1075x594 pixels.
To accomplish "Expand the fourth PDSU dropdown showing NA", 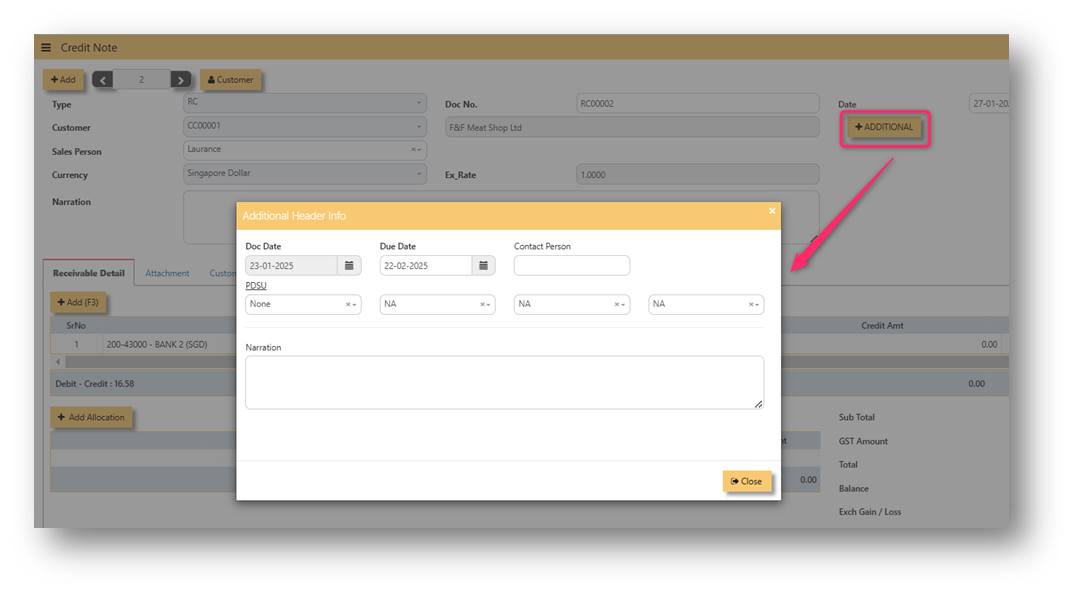I will tap(758, 305).
